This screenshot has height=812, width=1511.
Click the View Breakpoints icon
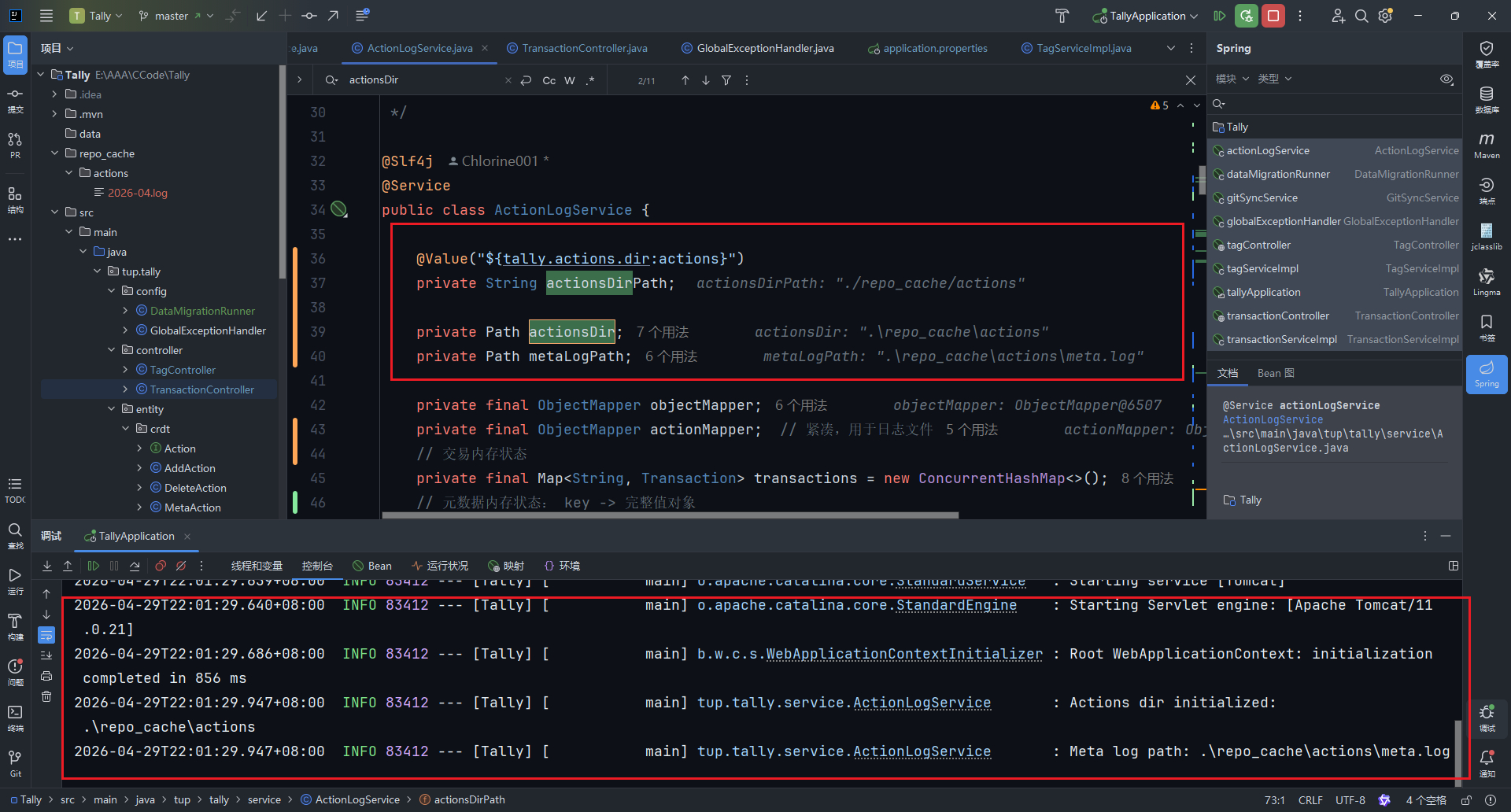pos(161,566)
